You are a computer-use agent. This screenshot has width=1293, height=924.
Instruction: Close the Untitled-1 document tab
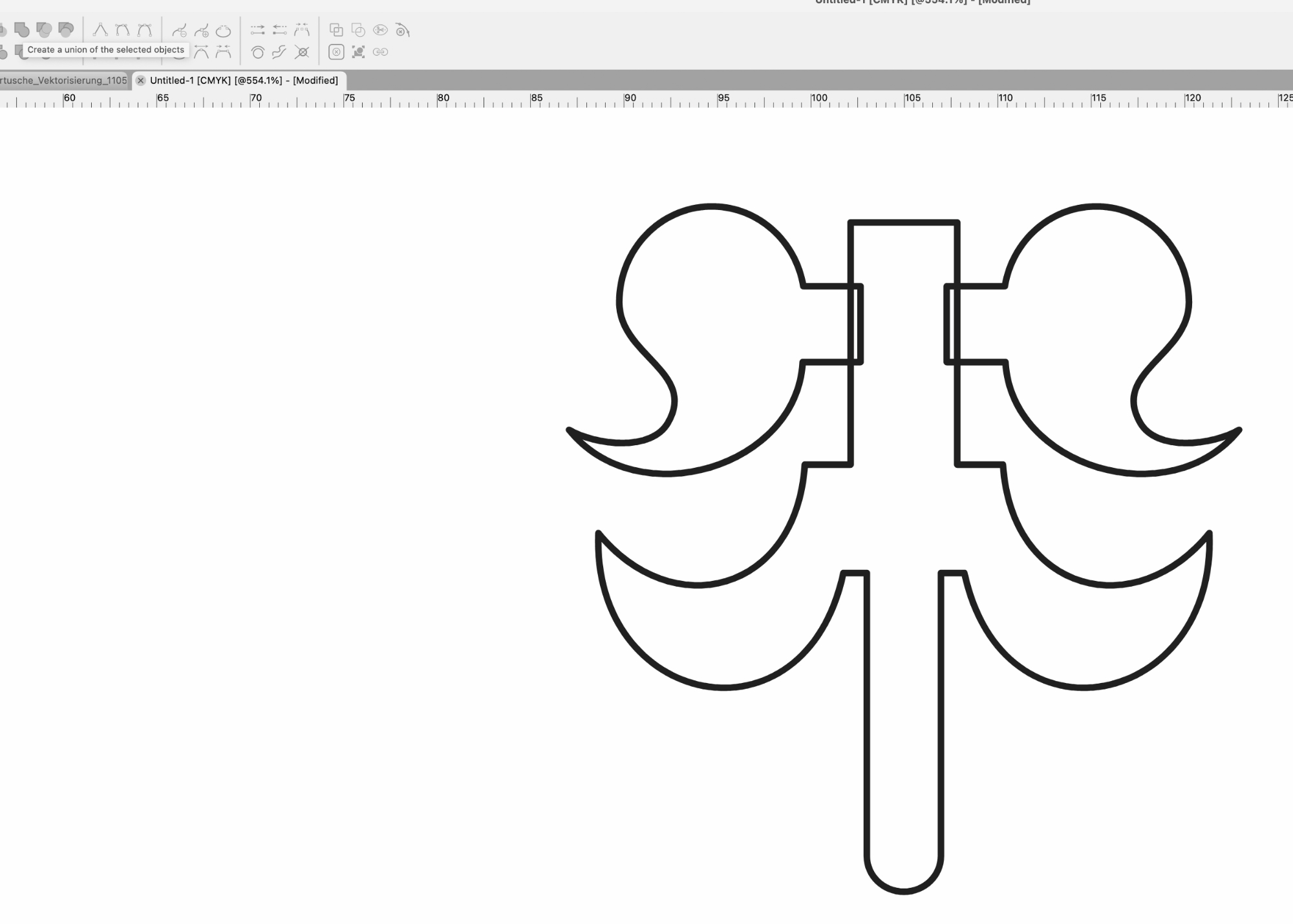140,80
